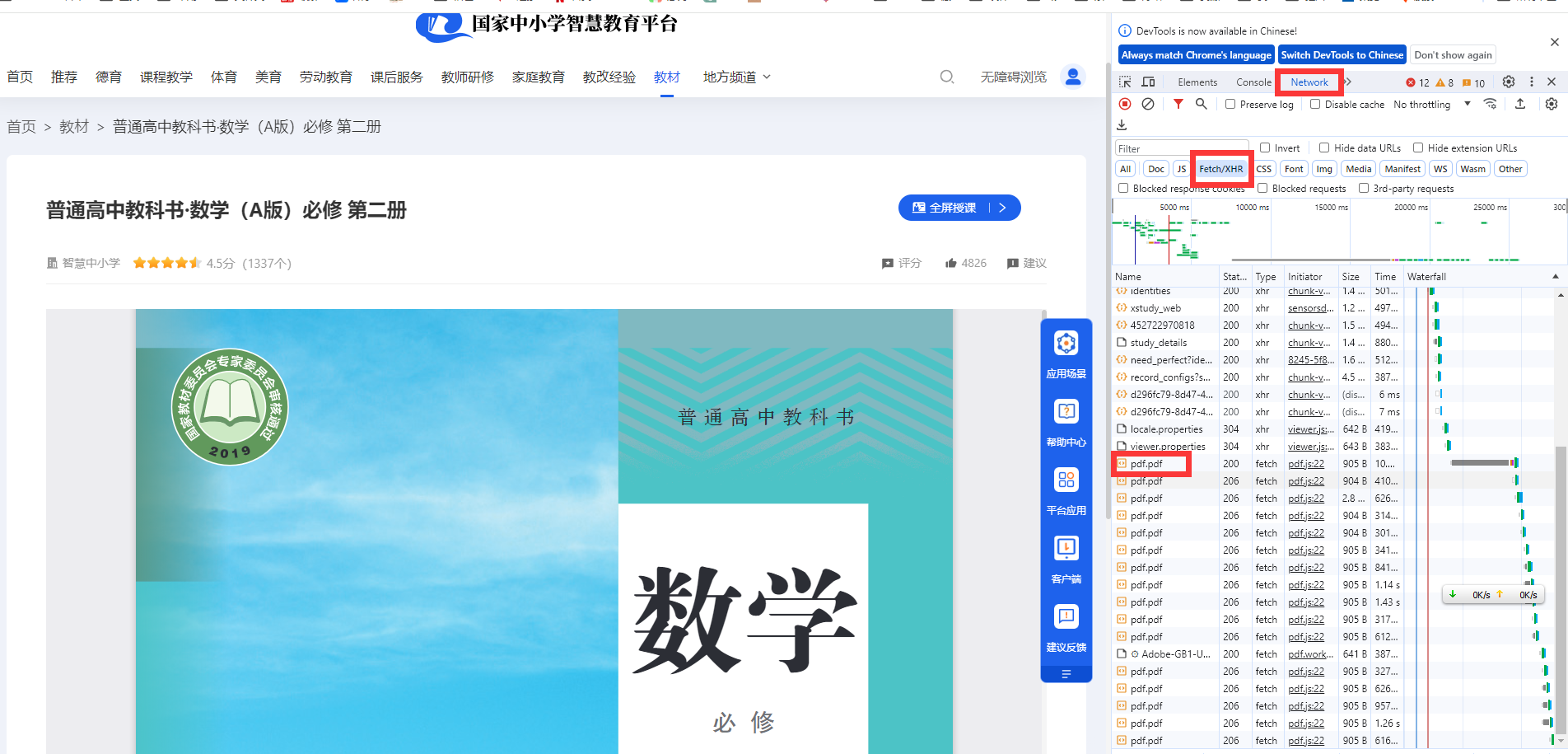Show more DevTools tabs chevron
This screenshot has height=754, width=1568.
[1348, 82]
